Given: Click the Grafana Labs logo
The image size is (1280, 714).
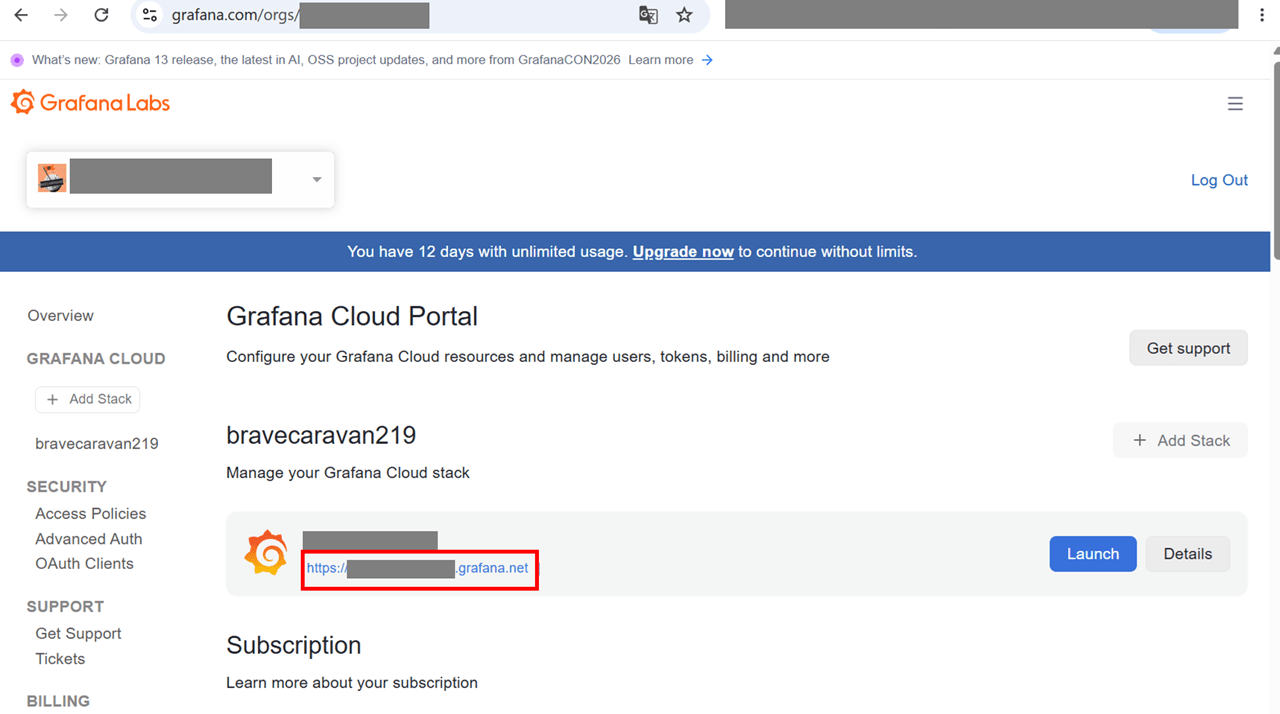Looking at the screenshot, I should tap(90, 102).
